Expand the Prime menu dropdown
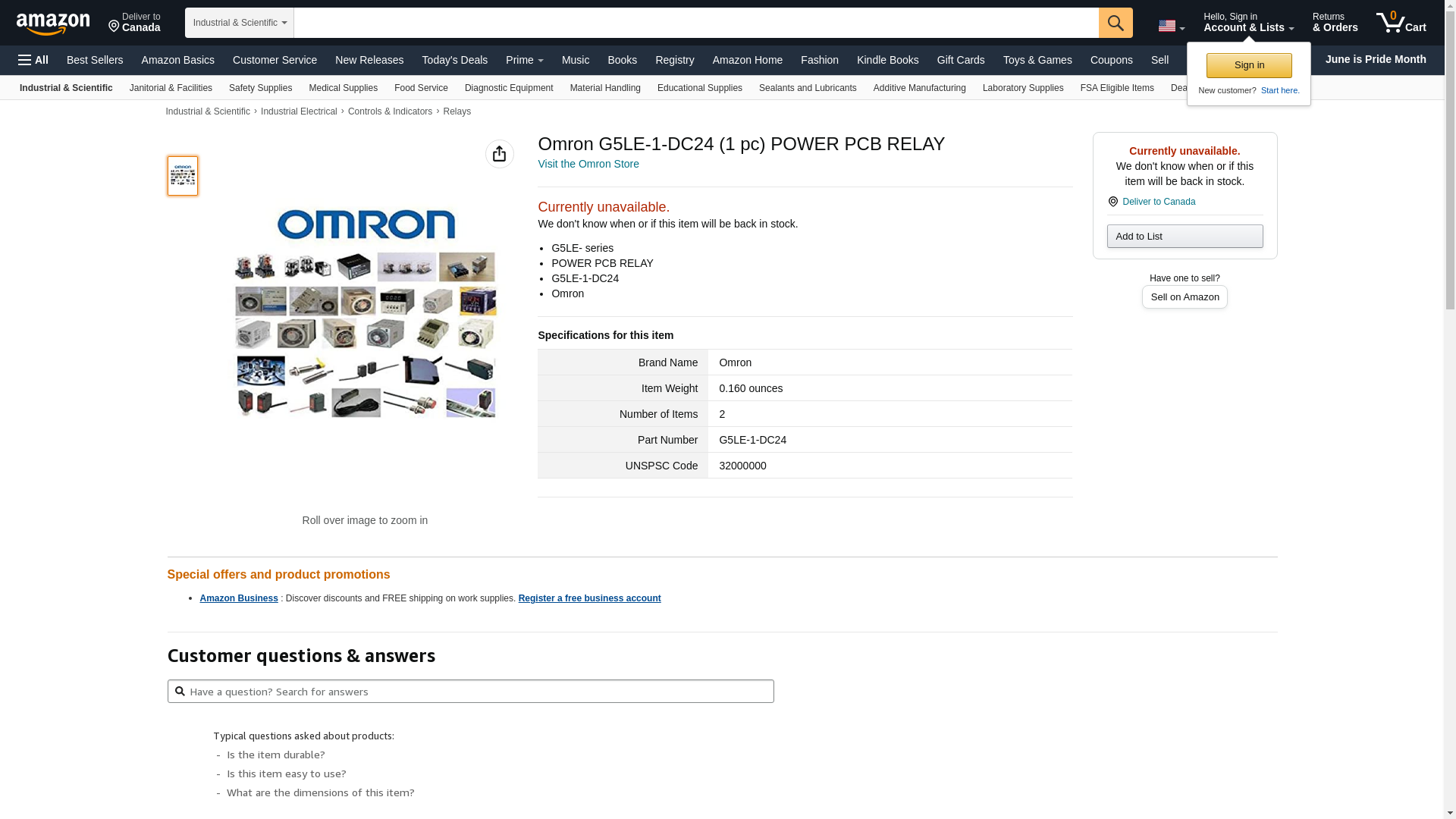The height and width of the screenshot is (819, 1456). [525, 60]
